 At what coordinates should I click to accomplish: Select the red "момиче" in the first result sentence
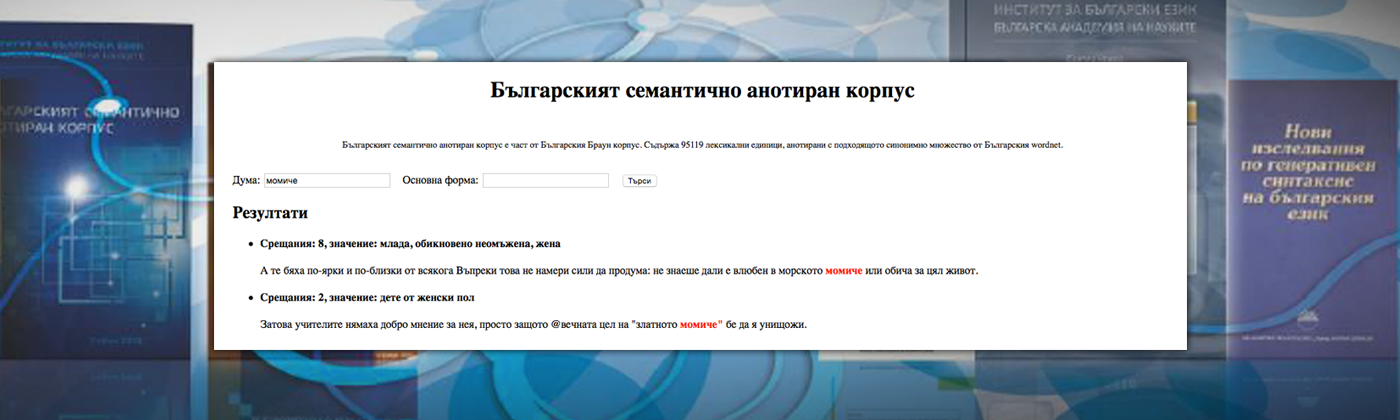[843, 271]
